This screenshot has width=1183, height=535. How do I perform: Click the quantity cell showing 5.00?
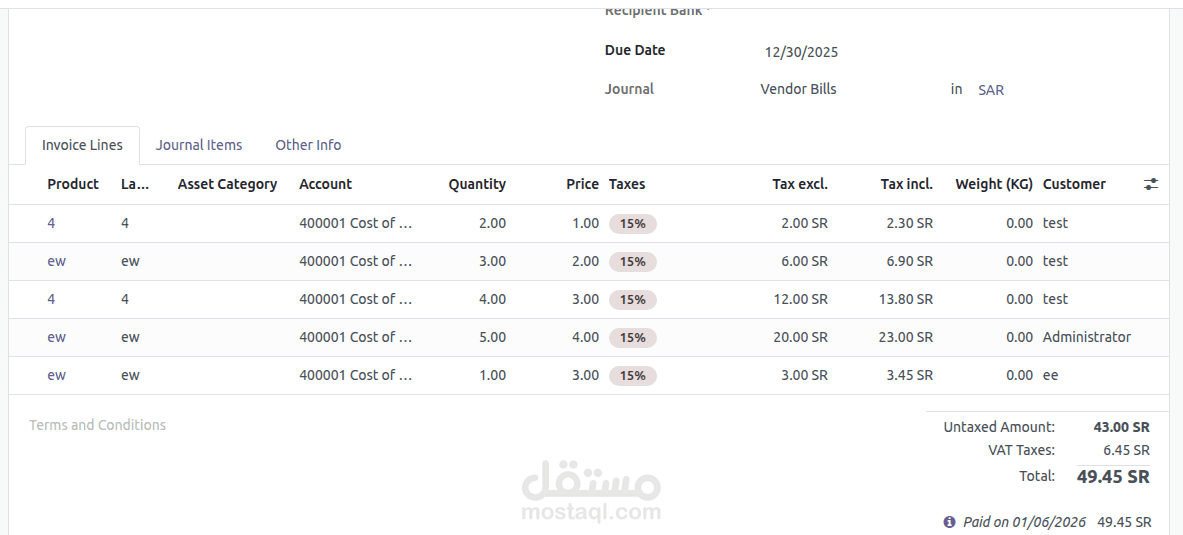point(493,337)
